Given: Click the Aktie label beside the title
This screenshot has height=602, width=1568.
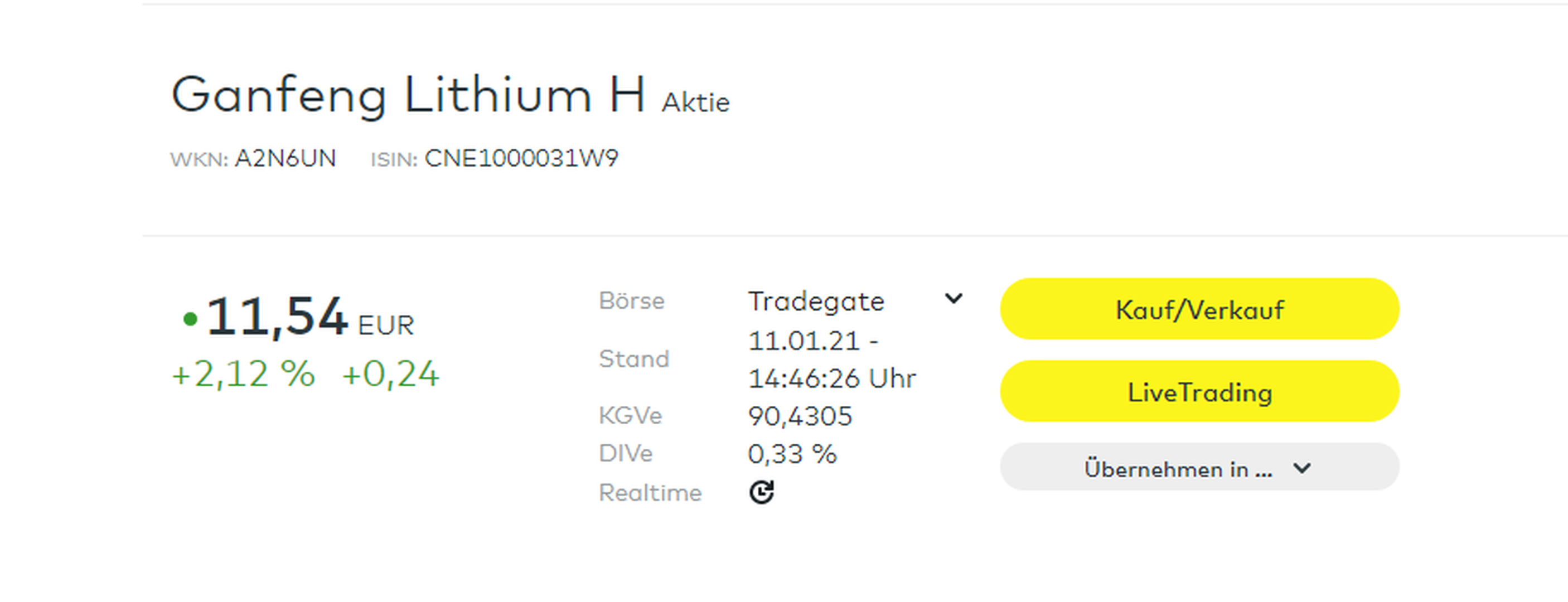Looking at the screenshot, I should pyautogui.click(x=696, y=102).
